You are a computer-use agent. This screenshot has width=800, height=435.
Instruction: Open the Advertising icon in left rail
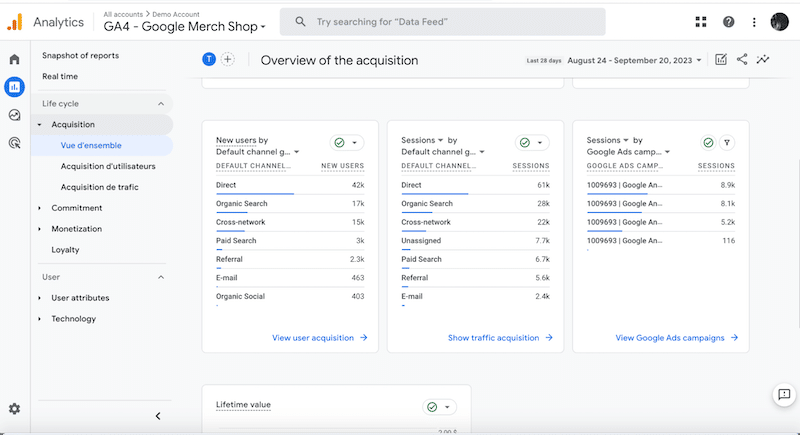click(x=14, y=143)
